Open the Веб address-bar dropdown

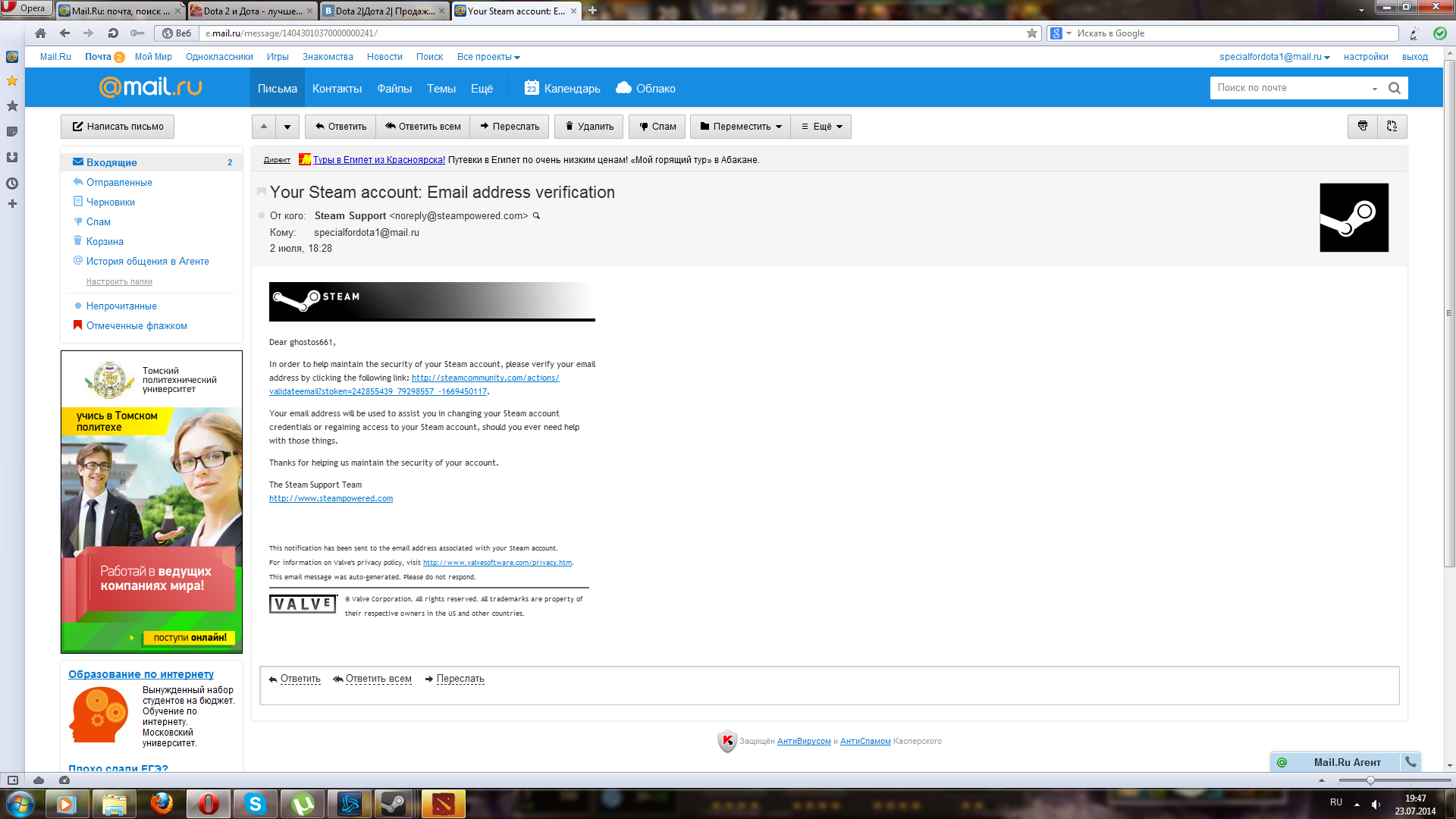pos(177,33)
